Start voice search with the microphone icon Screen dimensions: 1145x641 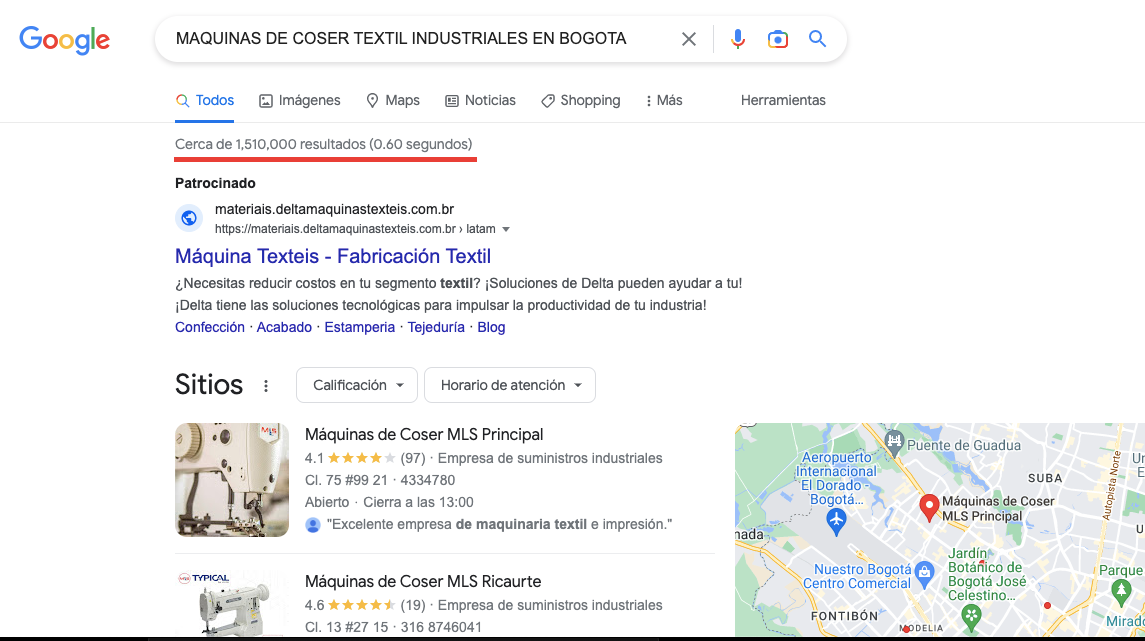coord(738,39)
